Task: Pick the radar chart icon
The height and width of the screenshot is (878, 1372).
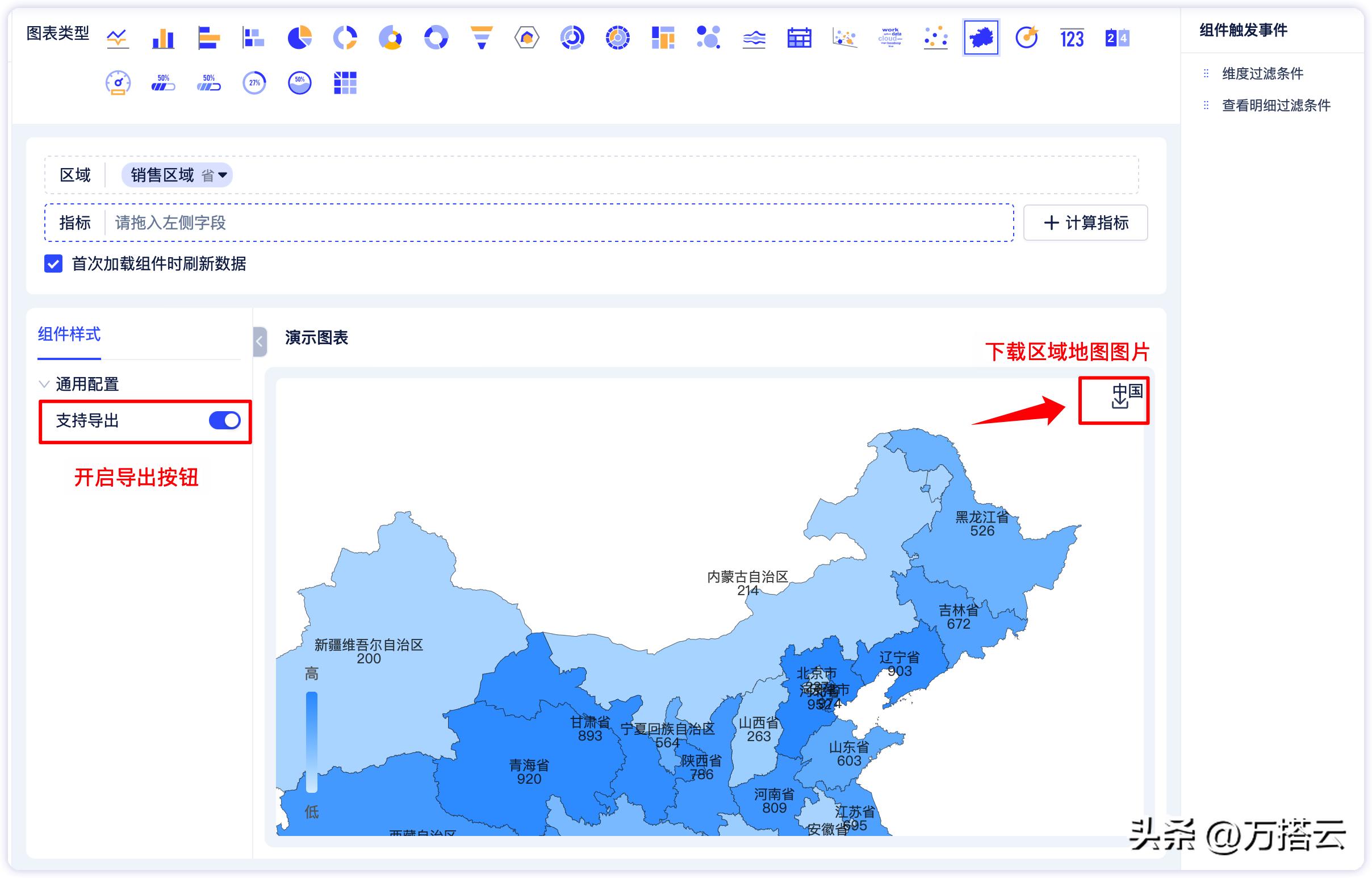Action: (x=527, y=37)
